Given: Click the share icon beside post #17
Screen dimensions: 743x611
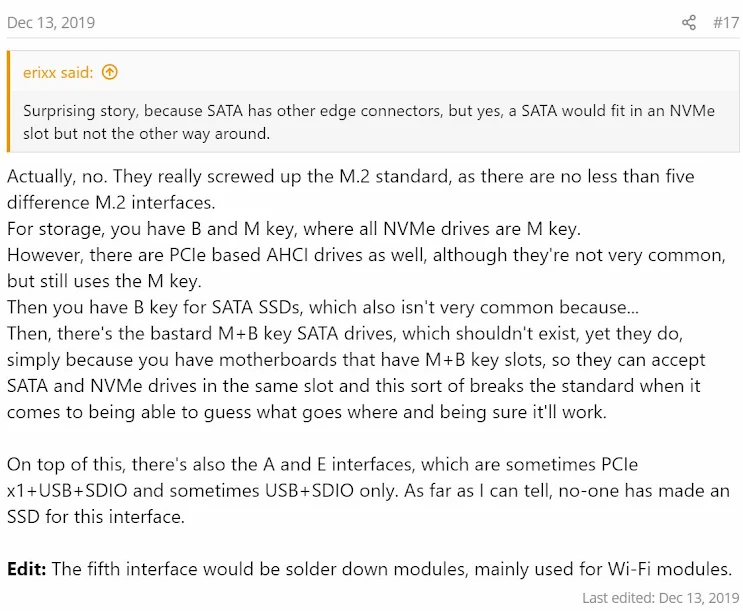Looking at the screenshot, I should (x=689, y=22).
